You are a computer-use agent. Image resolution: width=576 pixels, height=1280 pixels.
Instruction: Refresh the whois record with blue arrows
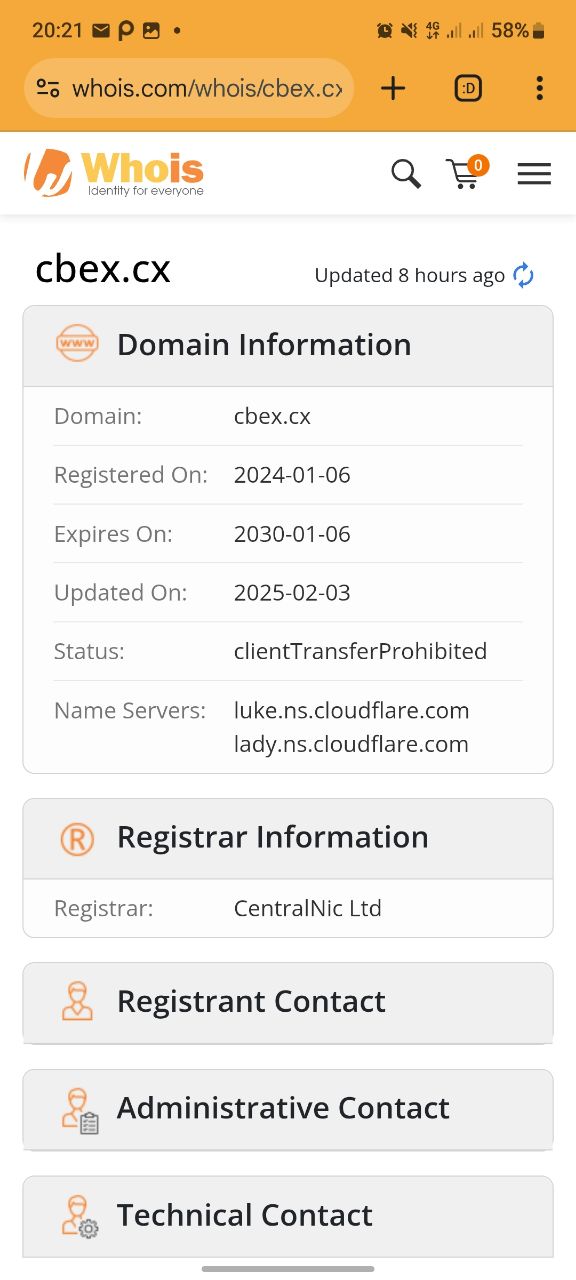point(523,275)
